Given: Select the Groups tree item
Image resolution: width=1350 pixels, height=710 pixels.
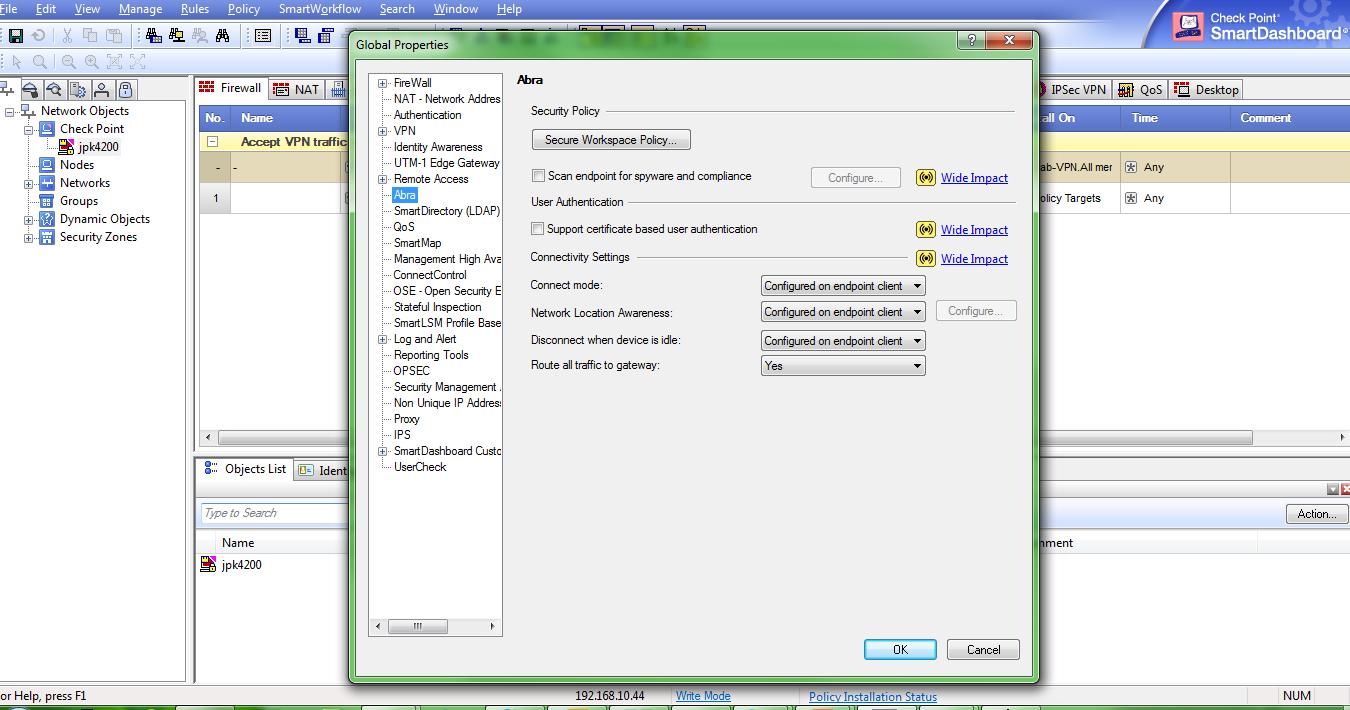Looking at the screenshot, I should click(79, 201).
